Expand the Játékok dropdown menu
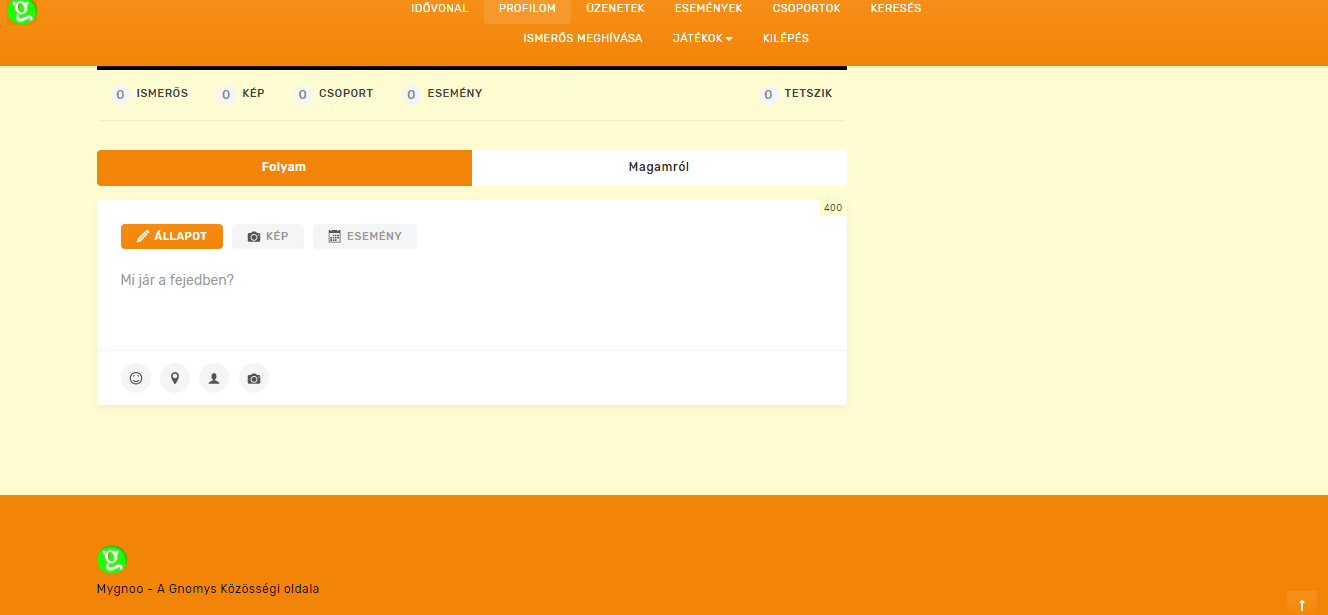This screenshot has height=615, width=1328. click(702, 38)
